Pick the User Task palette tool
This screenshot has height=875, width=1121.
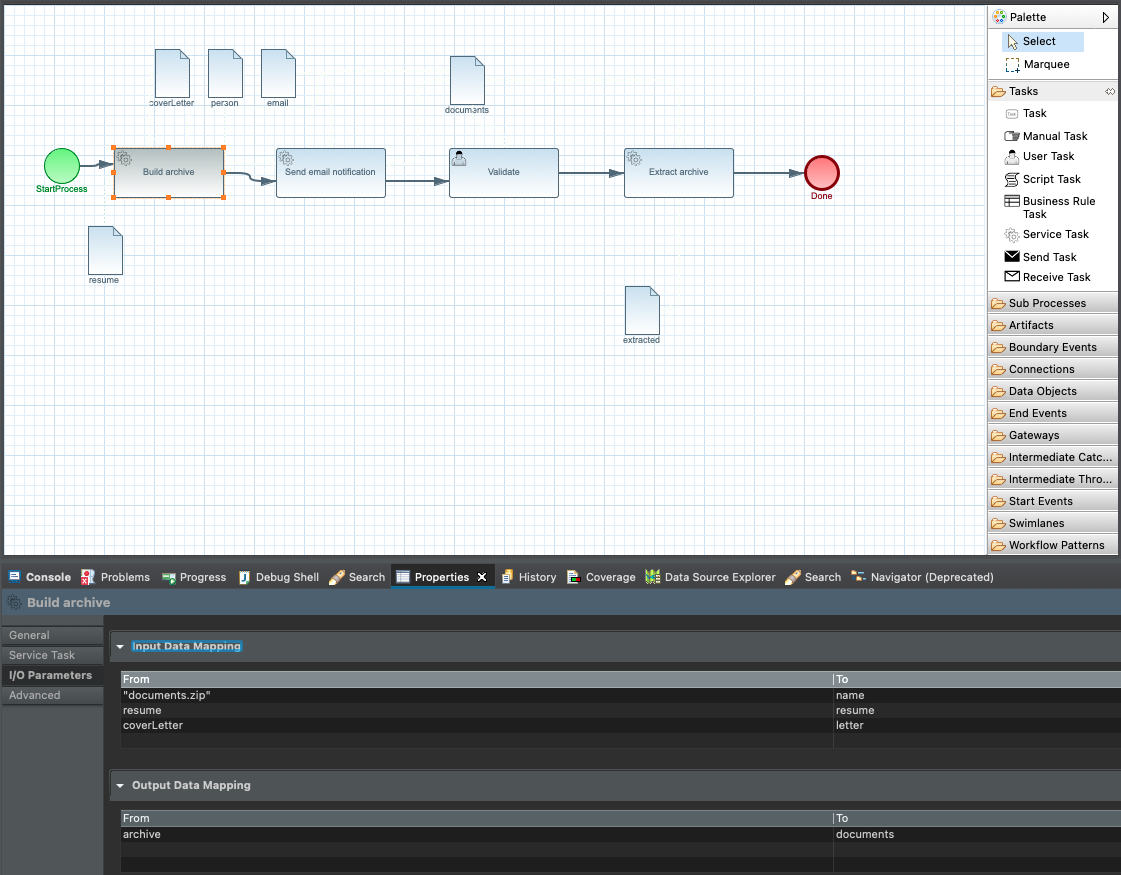1047,157
